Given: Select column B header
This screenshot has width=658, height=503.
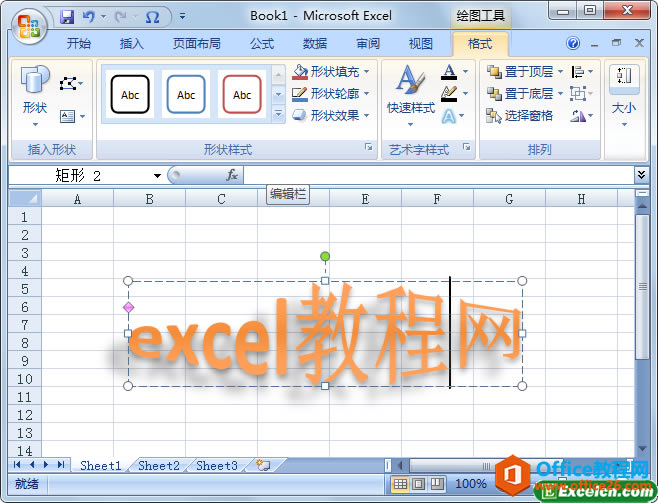Looking at the screenshot, I should pyautogui.click(x=149, y=198).
